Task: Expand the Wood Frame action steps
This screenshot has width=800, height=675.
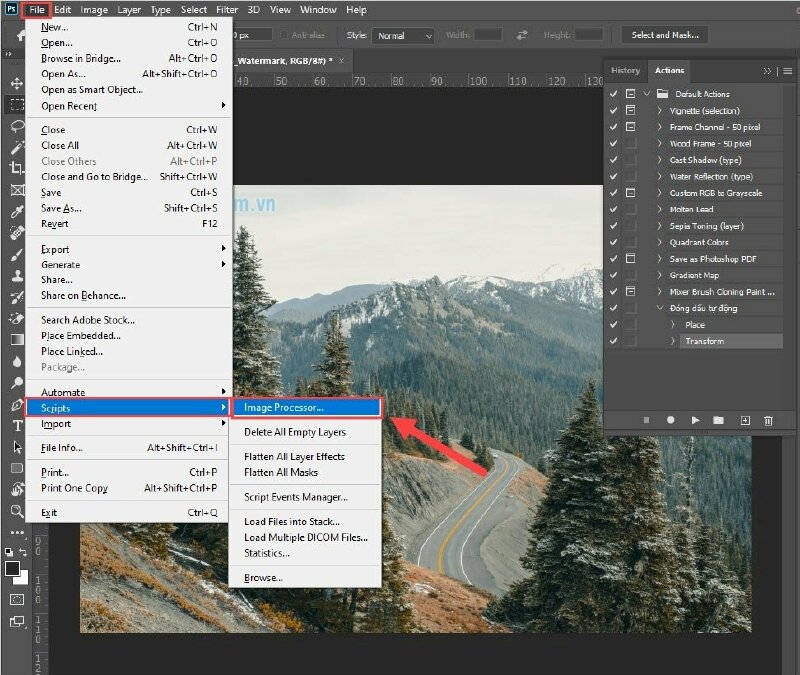Action: 659,141
